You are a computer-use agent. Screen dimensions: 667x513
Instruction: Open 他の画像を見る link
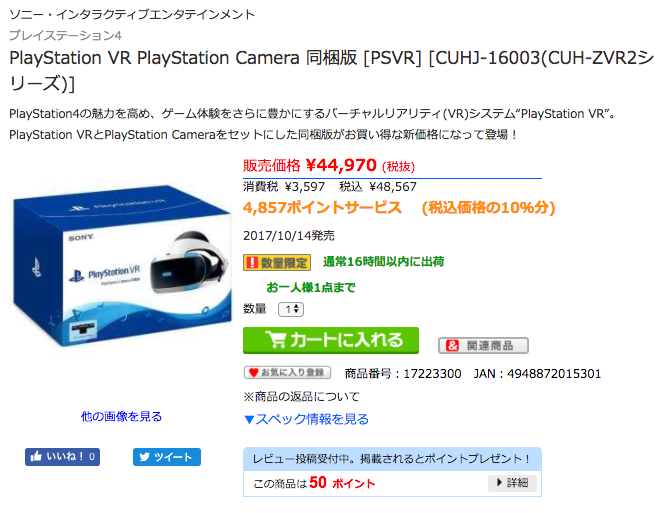tap(122, 416)
